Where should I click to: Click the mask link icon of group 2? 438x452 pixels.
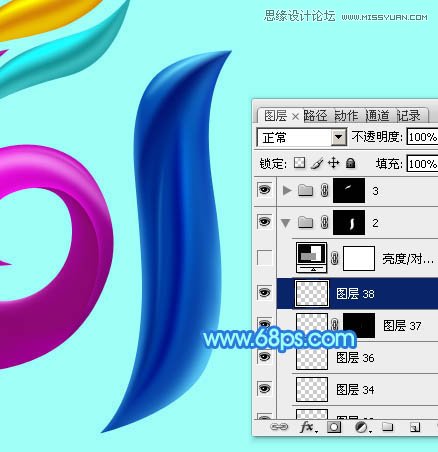325,222
